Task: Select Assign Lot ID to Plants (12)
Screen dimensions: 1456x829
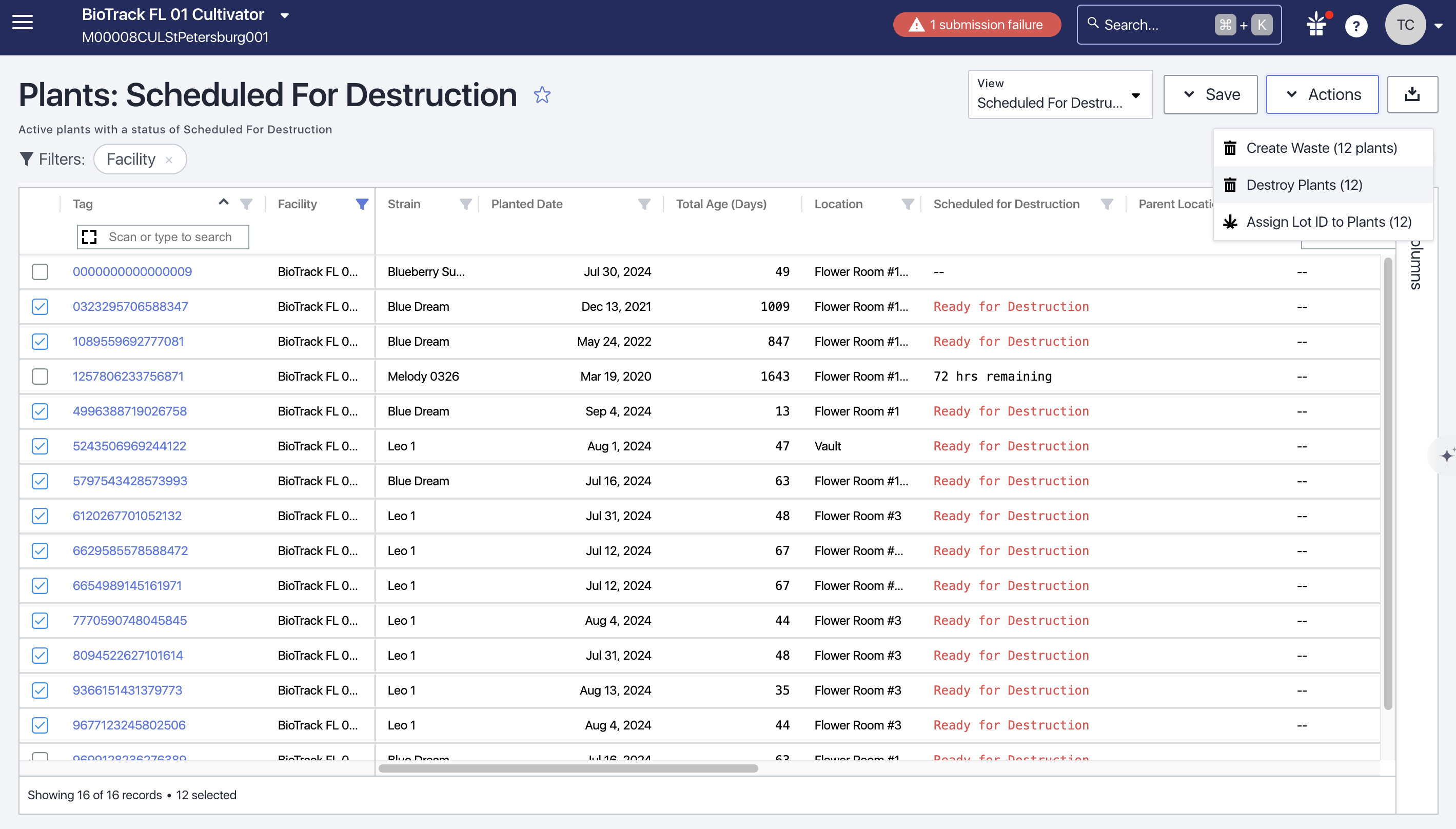Action: point(1323,222)
